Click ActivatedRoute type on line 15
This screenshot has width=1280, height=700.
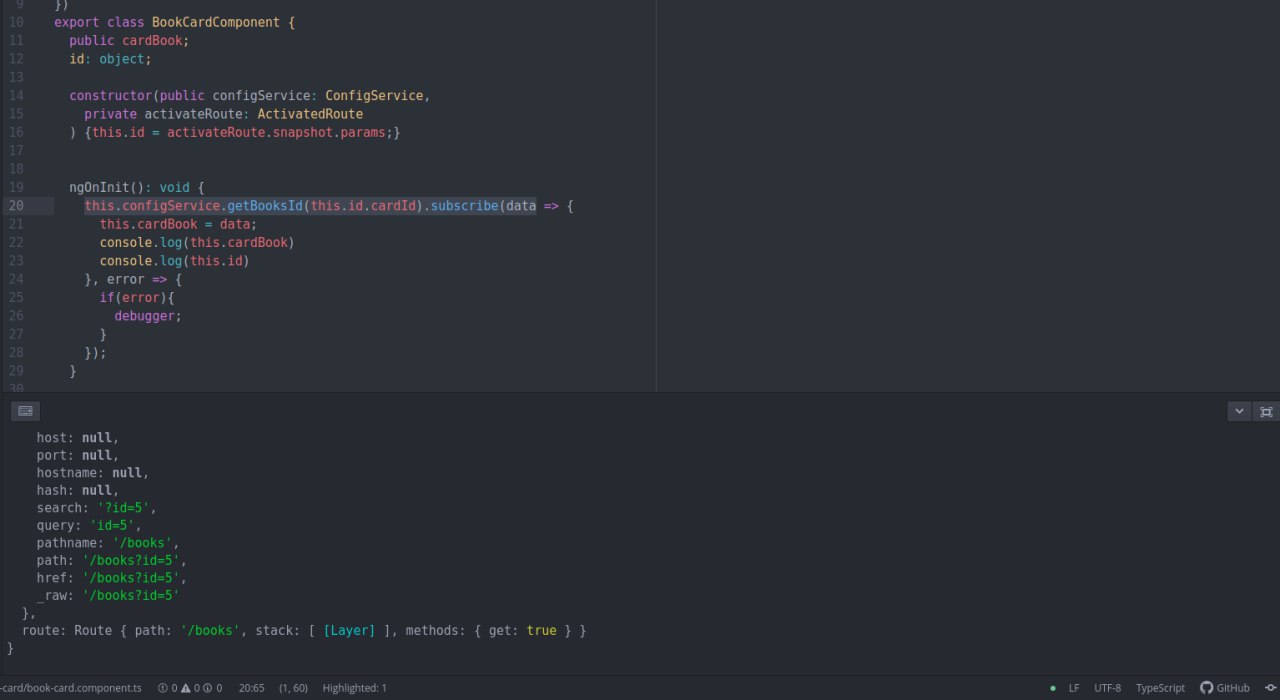[x=310, y=114]
